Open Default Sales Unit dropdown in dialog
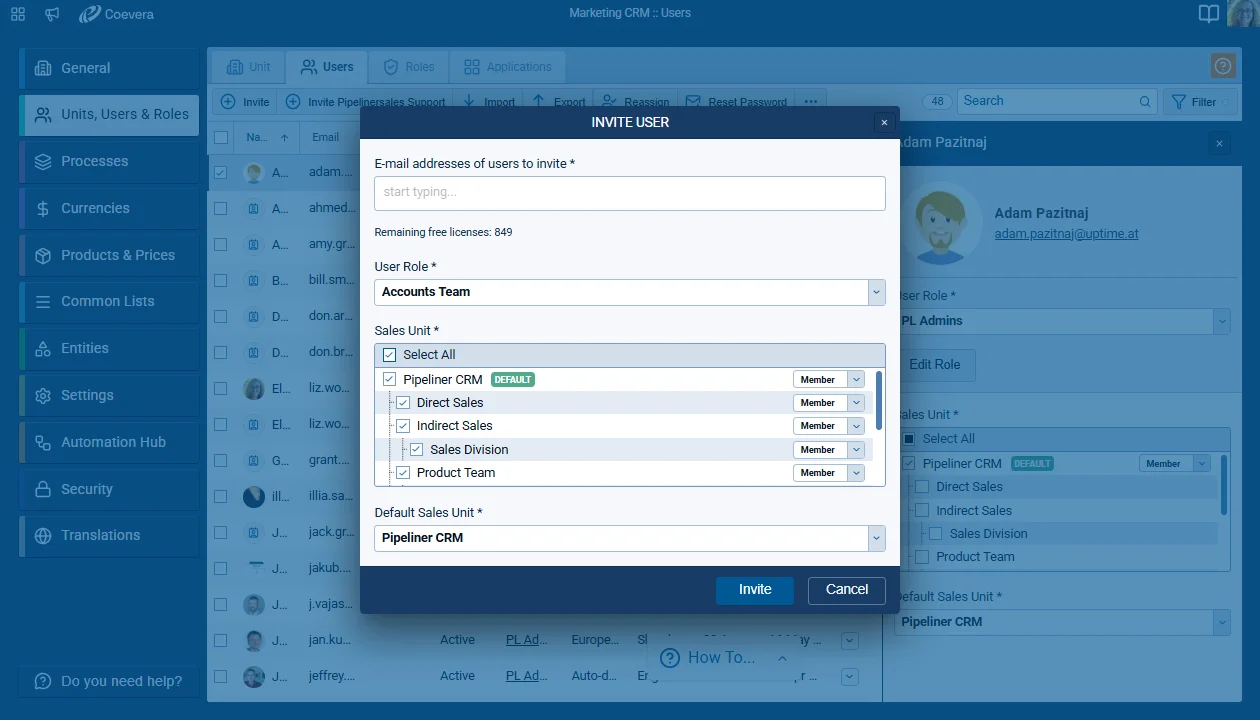The height and width of the screenshot is (720, 1260). [630, 538]
